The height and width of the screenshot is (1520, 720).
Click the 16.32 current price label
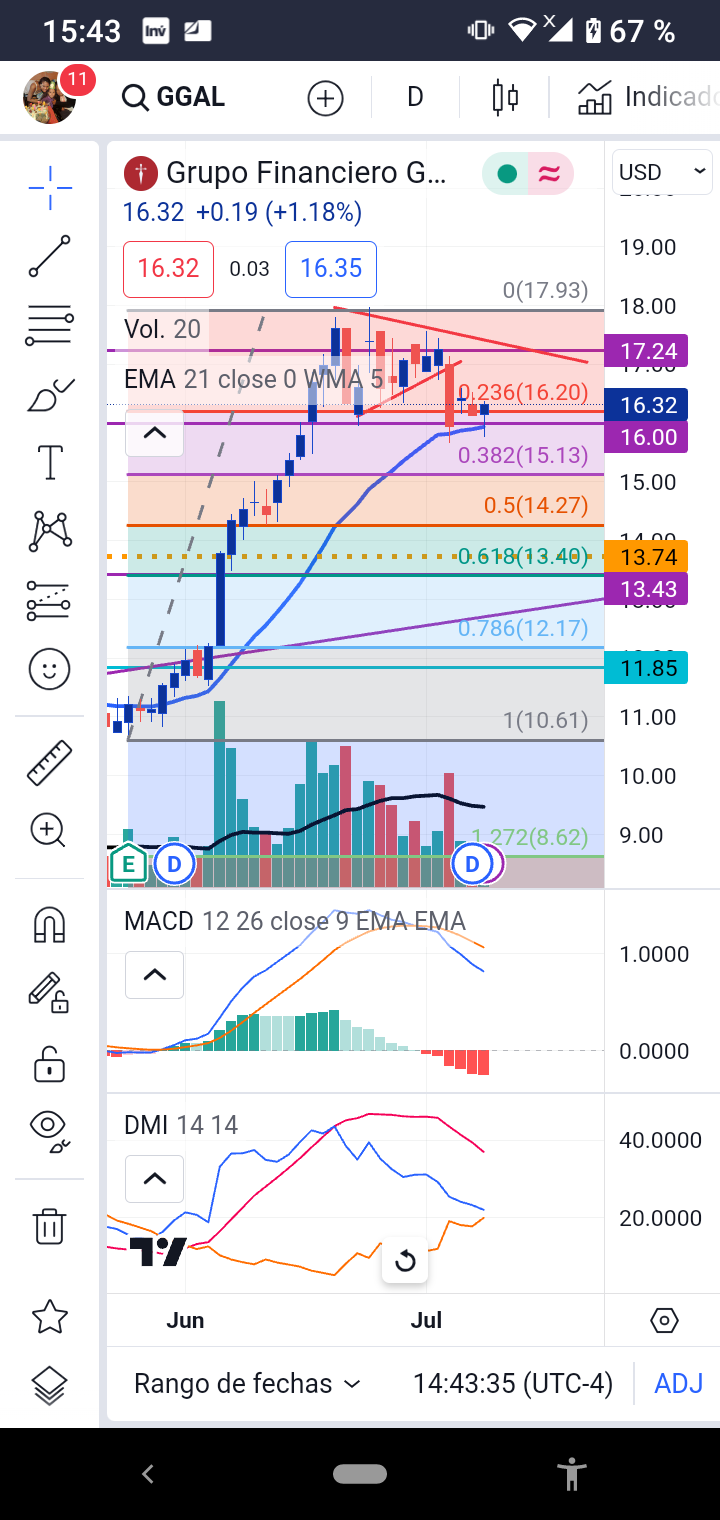[647, 405]
